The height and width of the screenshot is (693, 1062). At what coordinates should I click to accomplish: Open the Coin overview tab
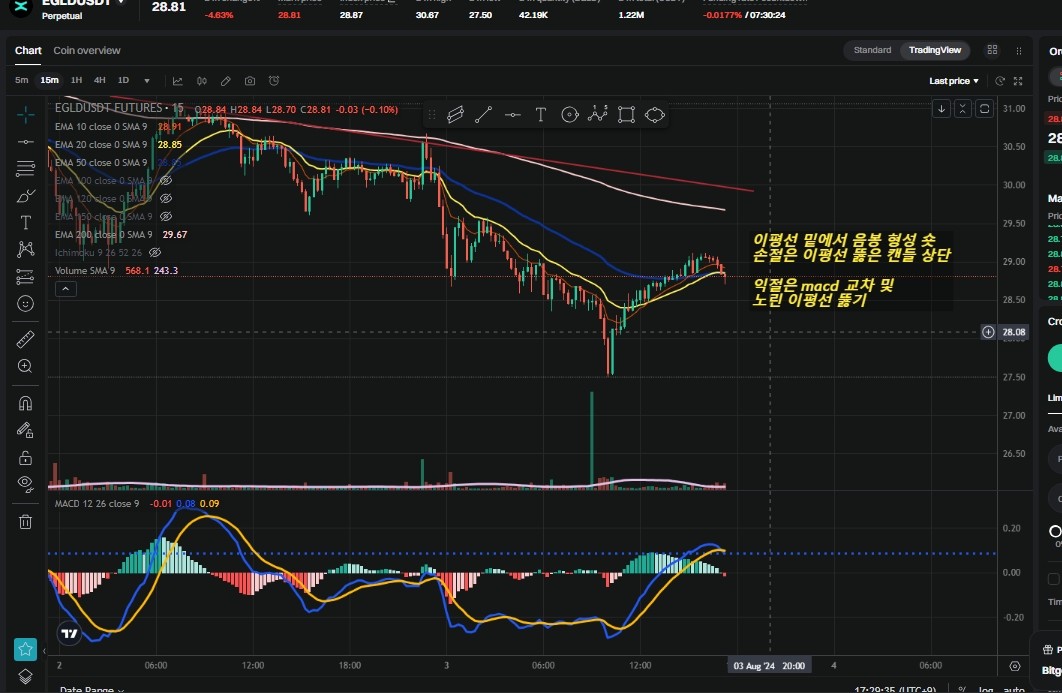pyautogui.click(x=87, y=51)
